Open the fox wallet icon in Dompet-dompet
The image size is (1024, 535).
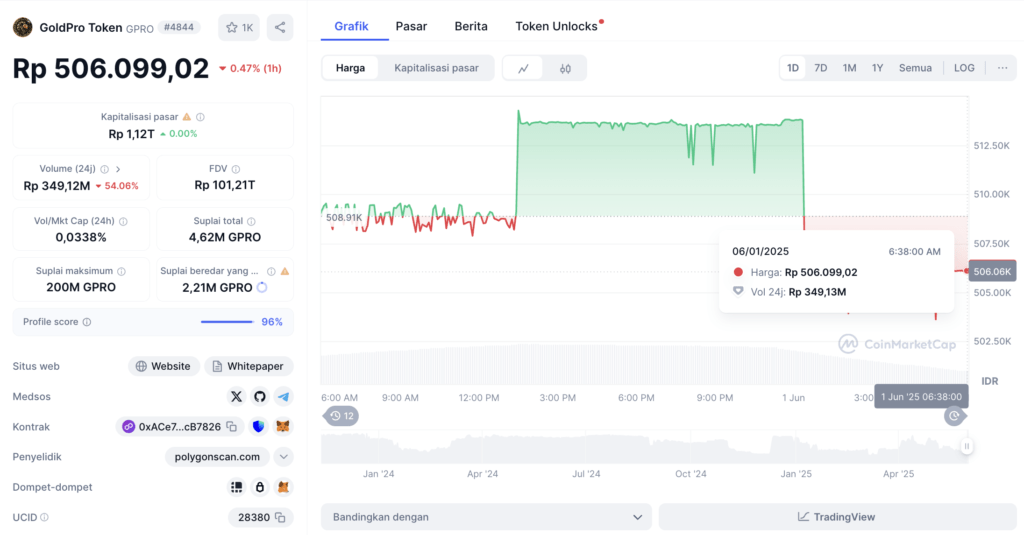283,487
